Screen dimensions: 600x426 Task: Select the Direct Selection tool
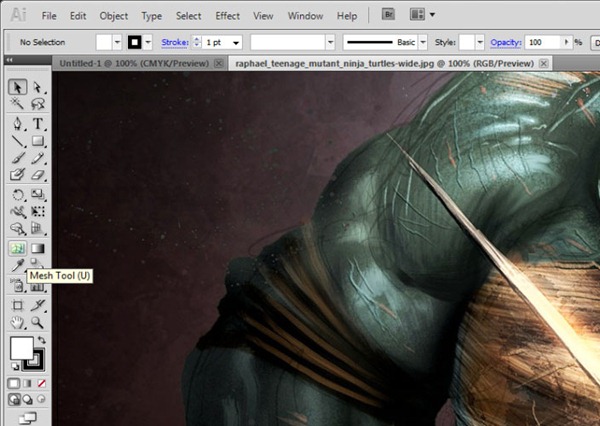coord(38,87)
